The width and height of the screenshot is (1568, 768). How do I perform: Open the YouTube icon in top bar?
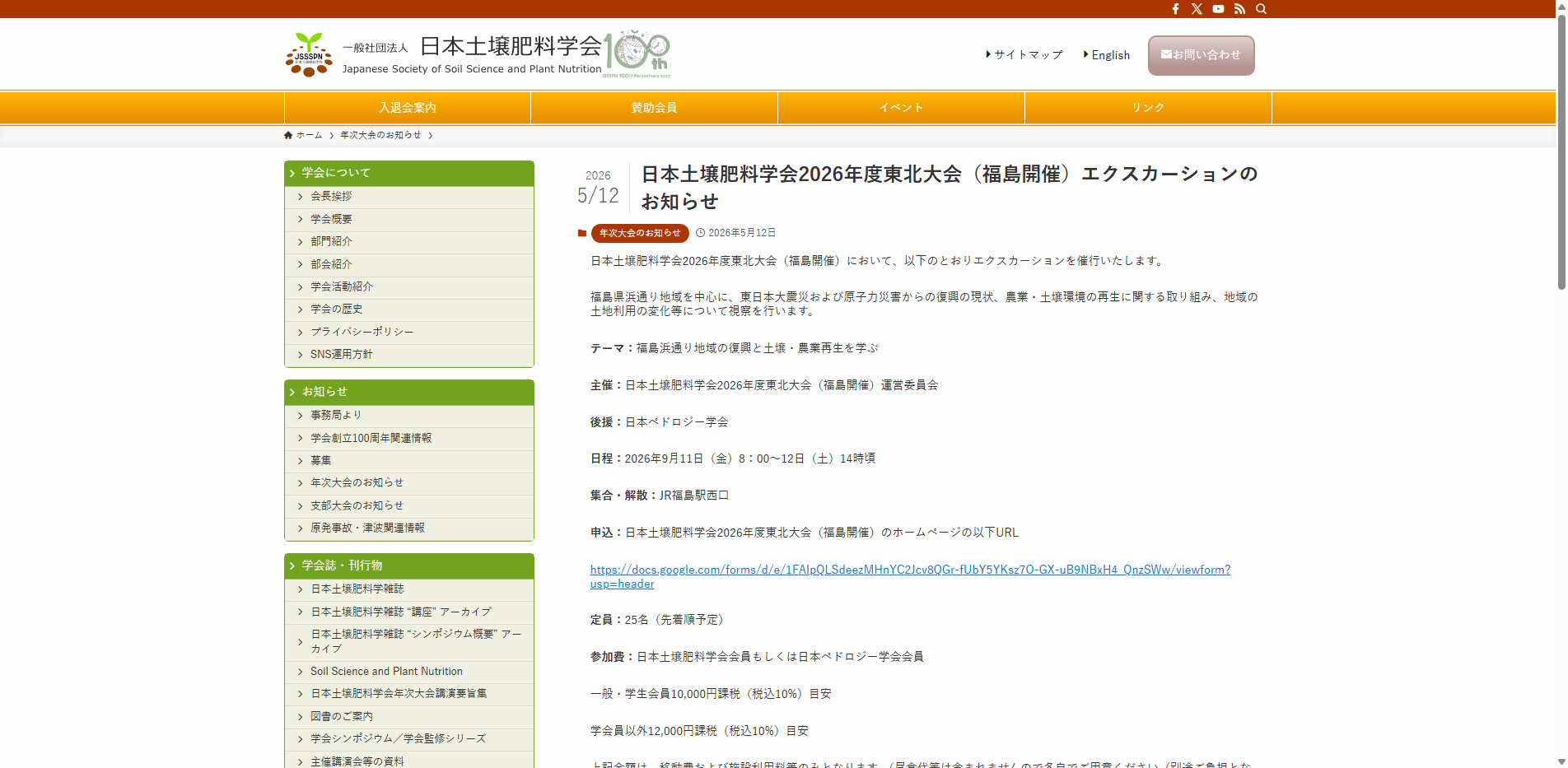point(1218,9)
